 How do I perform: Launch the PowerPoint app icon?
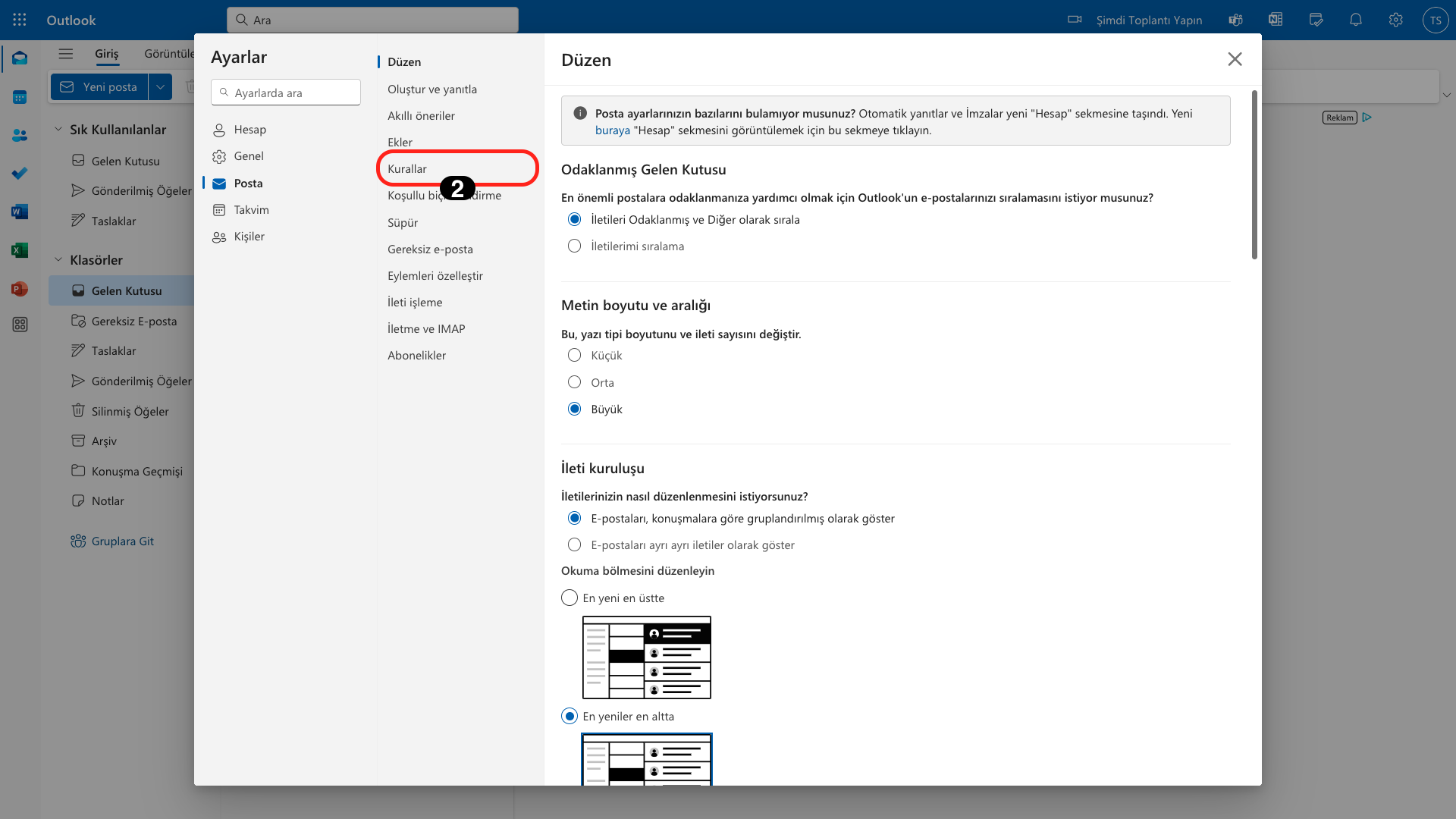click(x=20, y=289)
